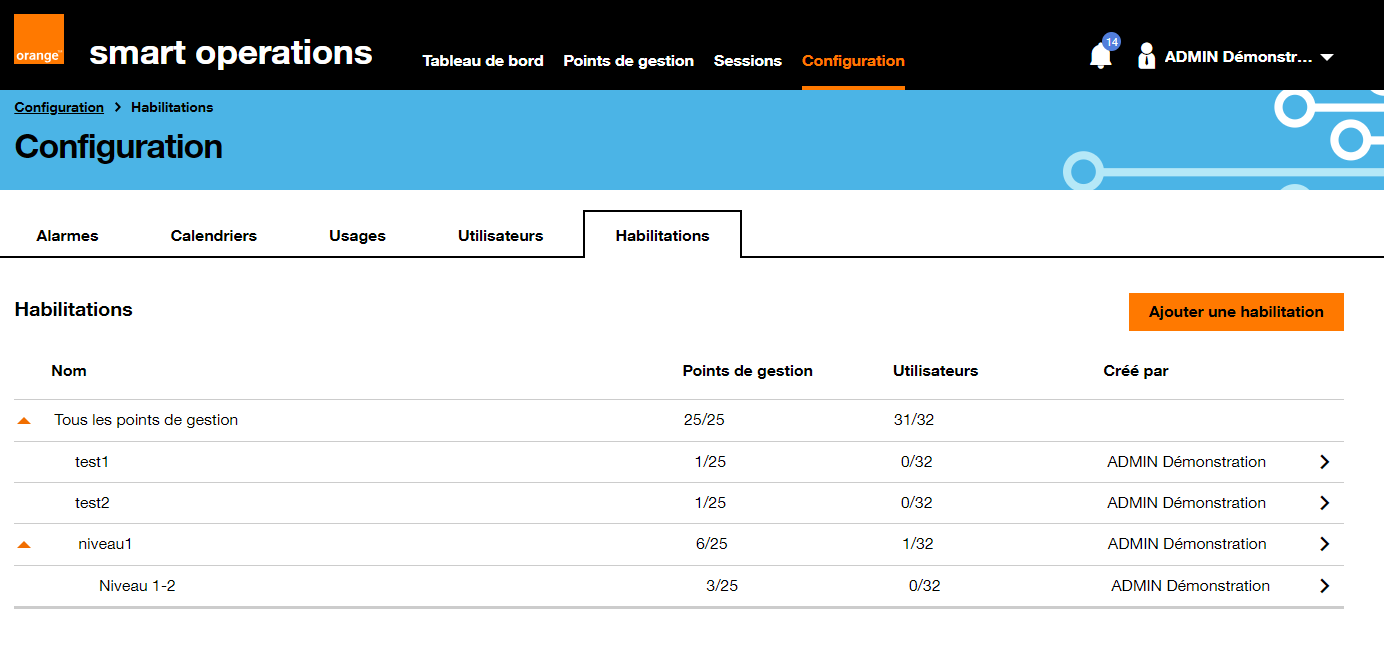
Task: Collapse the 'Tous les points de gestion' row
Action: [24, 421]
